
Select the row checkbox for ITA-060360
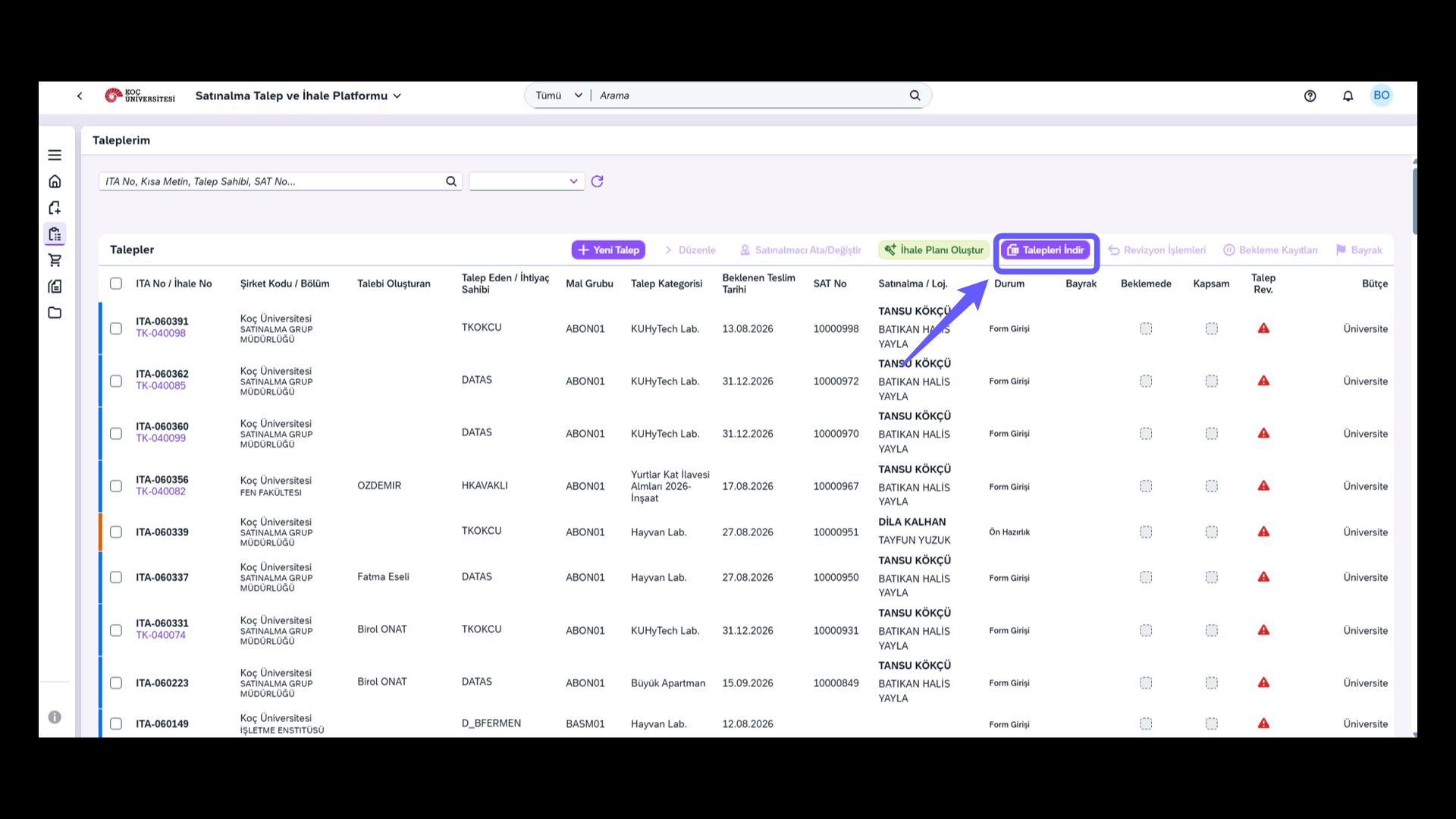[x=116, y=433]
